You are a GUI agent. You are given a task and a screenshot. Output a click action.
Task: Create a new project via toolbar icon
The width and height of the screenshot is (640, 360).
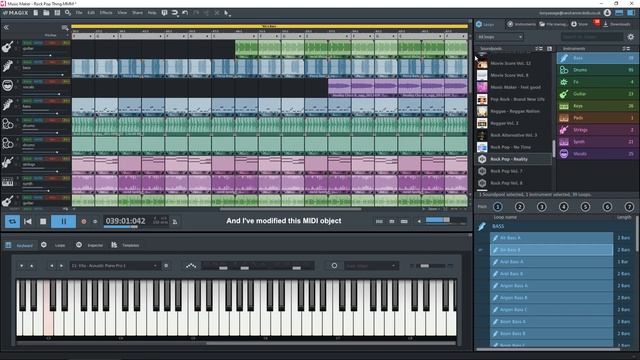(36, 13)
